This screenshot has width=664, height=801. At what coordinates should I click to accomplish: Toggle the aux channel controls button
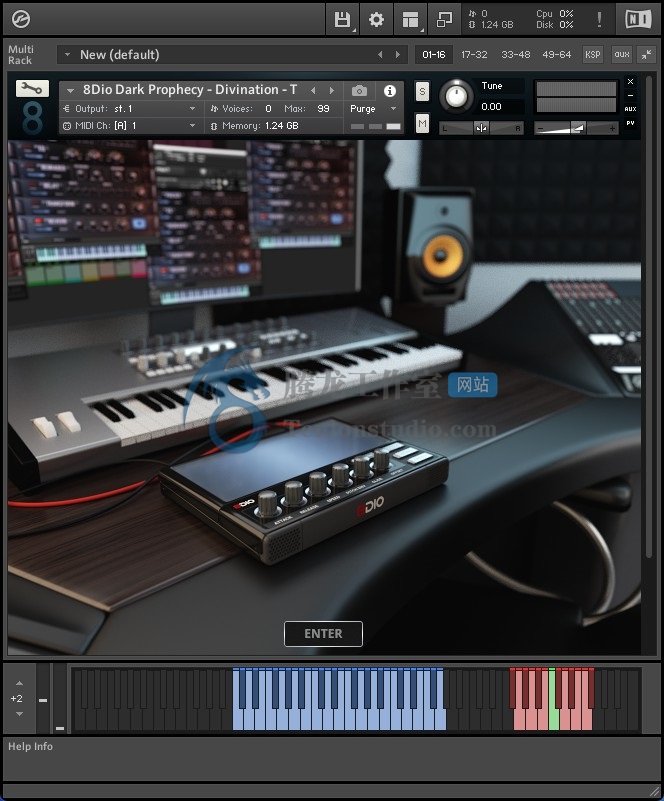click(622, 55)
